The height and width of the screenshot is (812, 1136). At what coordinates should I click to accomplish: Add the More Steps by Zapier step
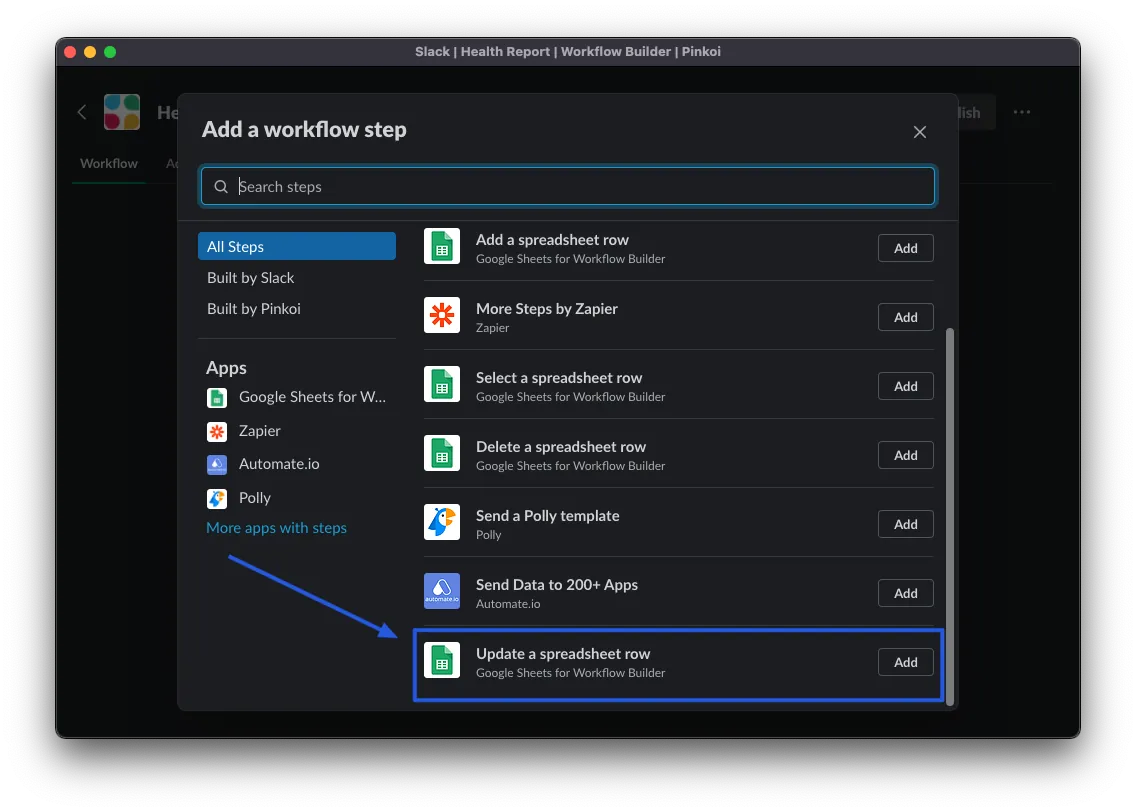[905, 317]
